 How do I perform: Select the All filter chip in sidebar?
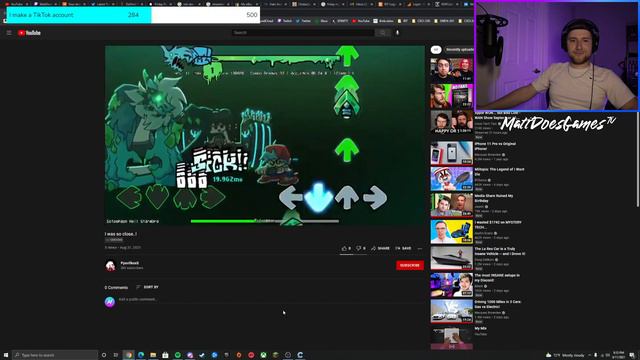tap(436, 50)
